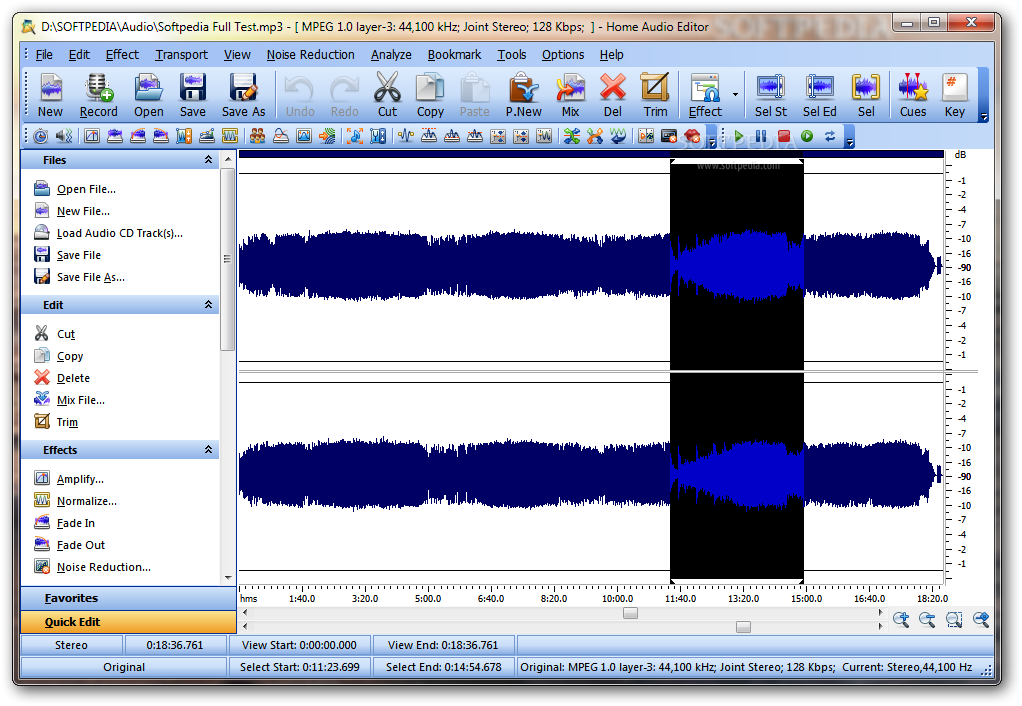
Task: Click the rightmost magnifier icon with arrow
Action: pos(981,619)
